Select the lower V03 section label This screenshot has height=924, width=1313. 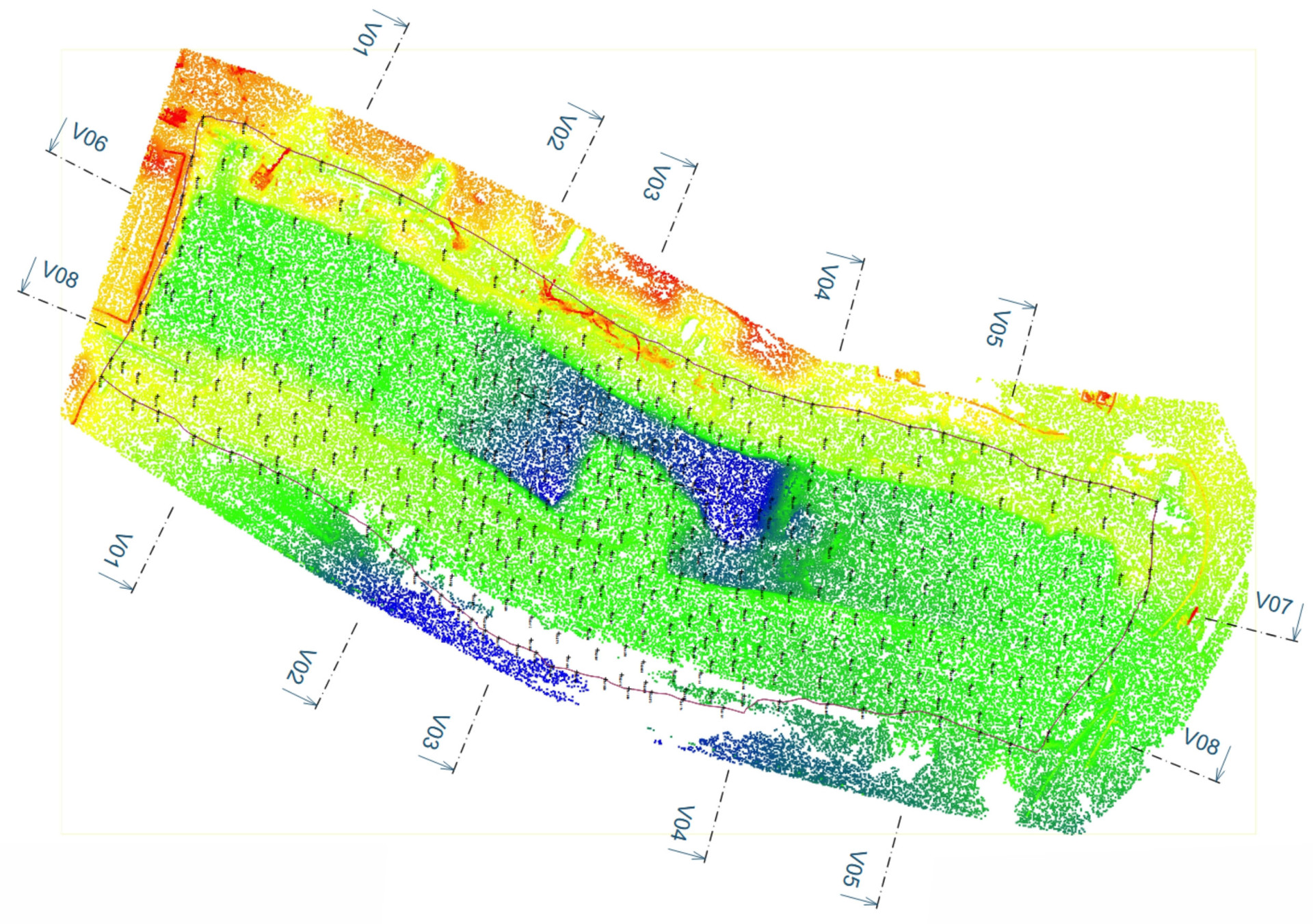tap(436, 732)
